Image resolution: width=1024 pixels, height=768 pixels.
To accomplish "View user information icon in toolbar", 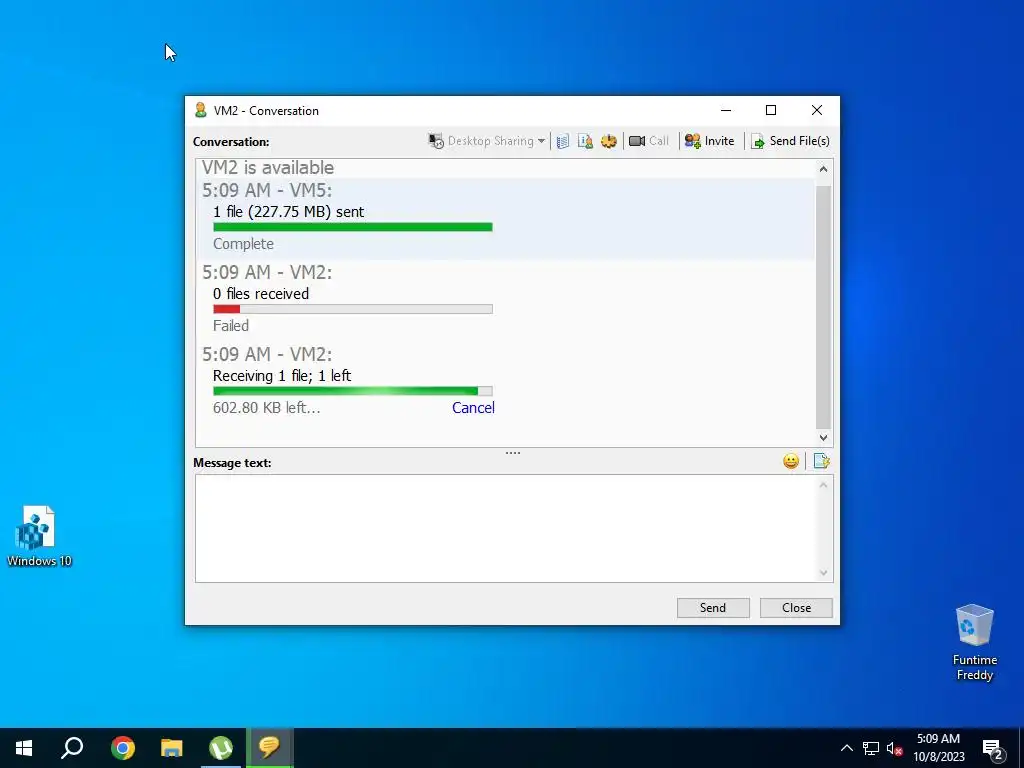I will 585,141.
